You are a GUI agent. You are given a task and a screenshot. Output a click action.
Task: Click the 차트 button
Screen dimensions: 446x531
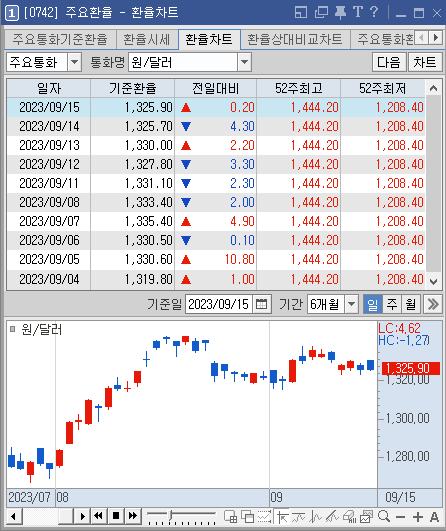click(x=425, y=62)
